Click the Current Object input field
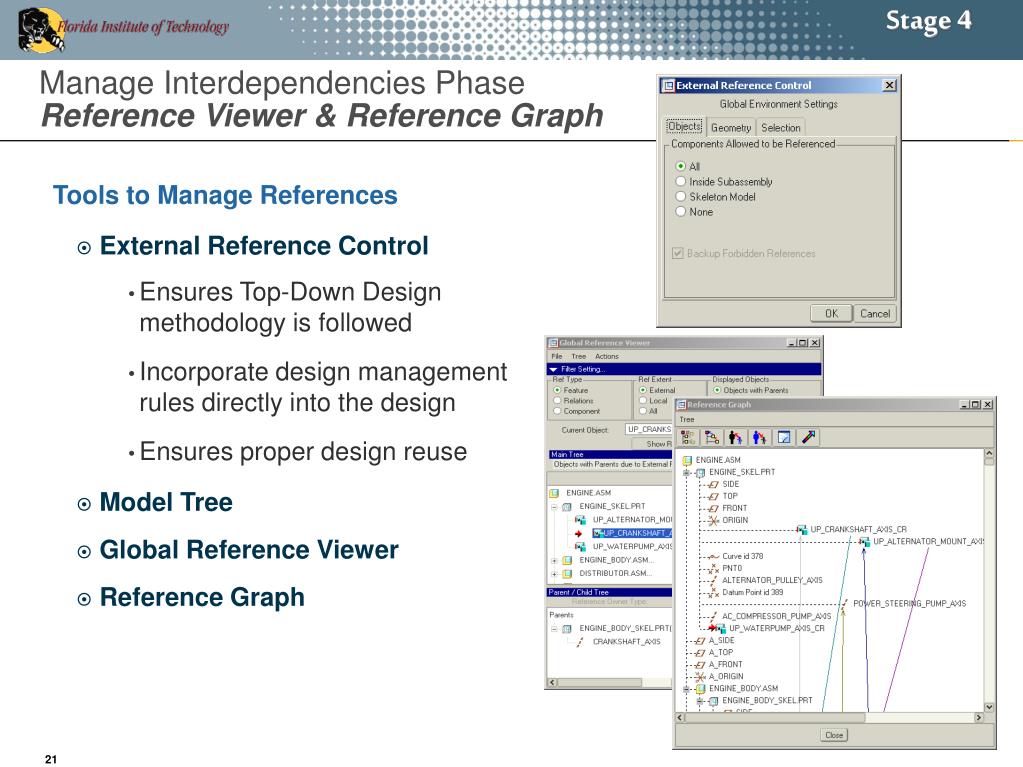The height and width of the screenshot is (767, 1023). tap(649, 429)
